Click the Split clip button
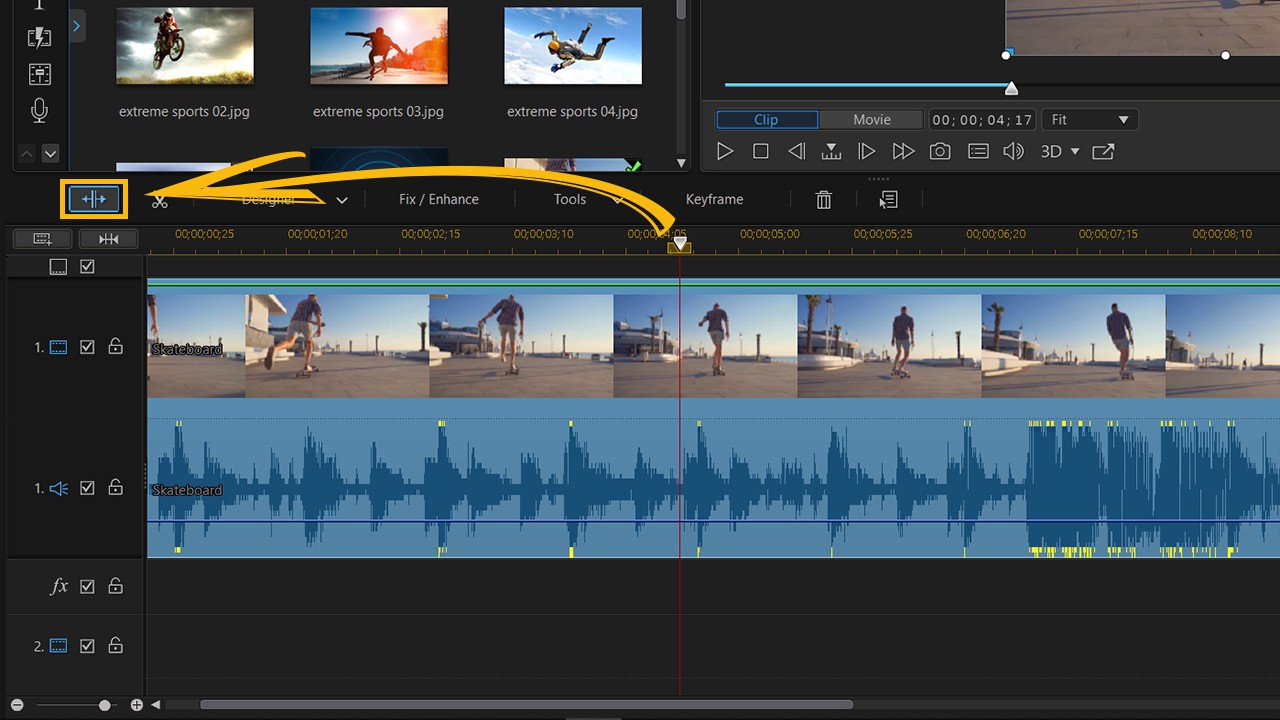This screenshot has width=1280, height=720. point(94,199)
